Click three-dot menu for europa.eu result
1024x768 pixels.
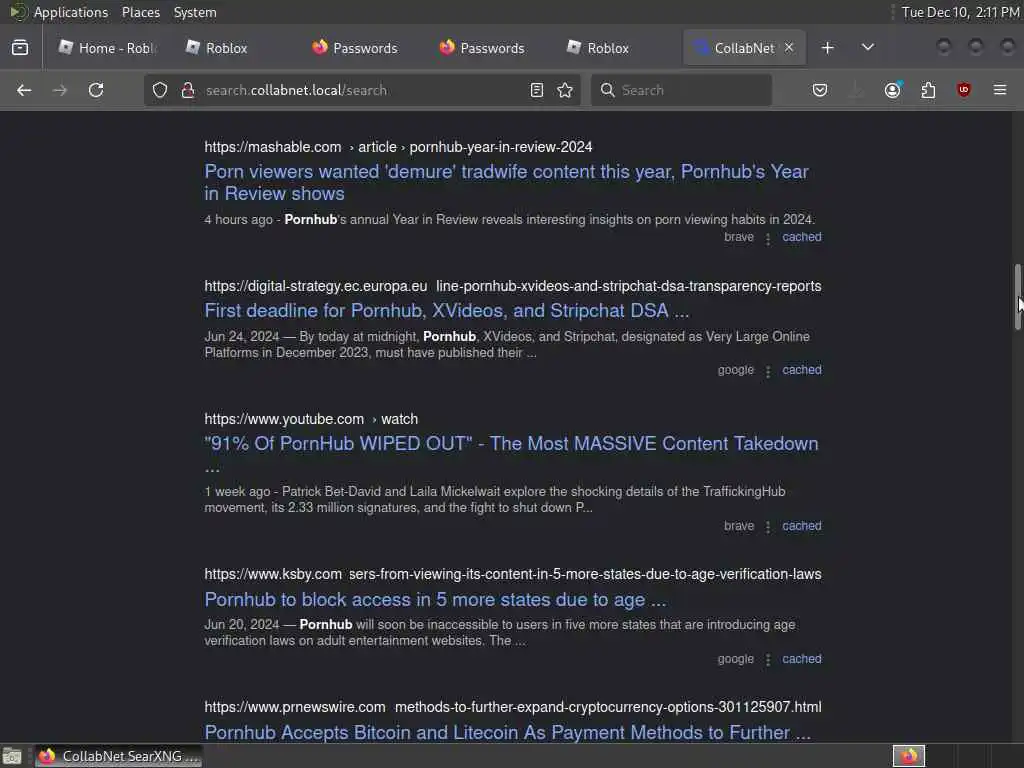point(768,371)
